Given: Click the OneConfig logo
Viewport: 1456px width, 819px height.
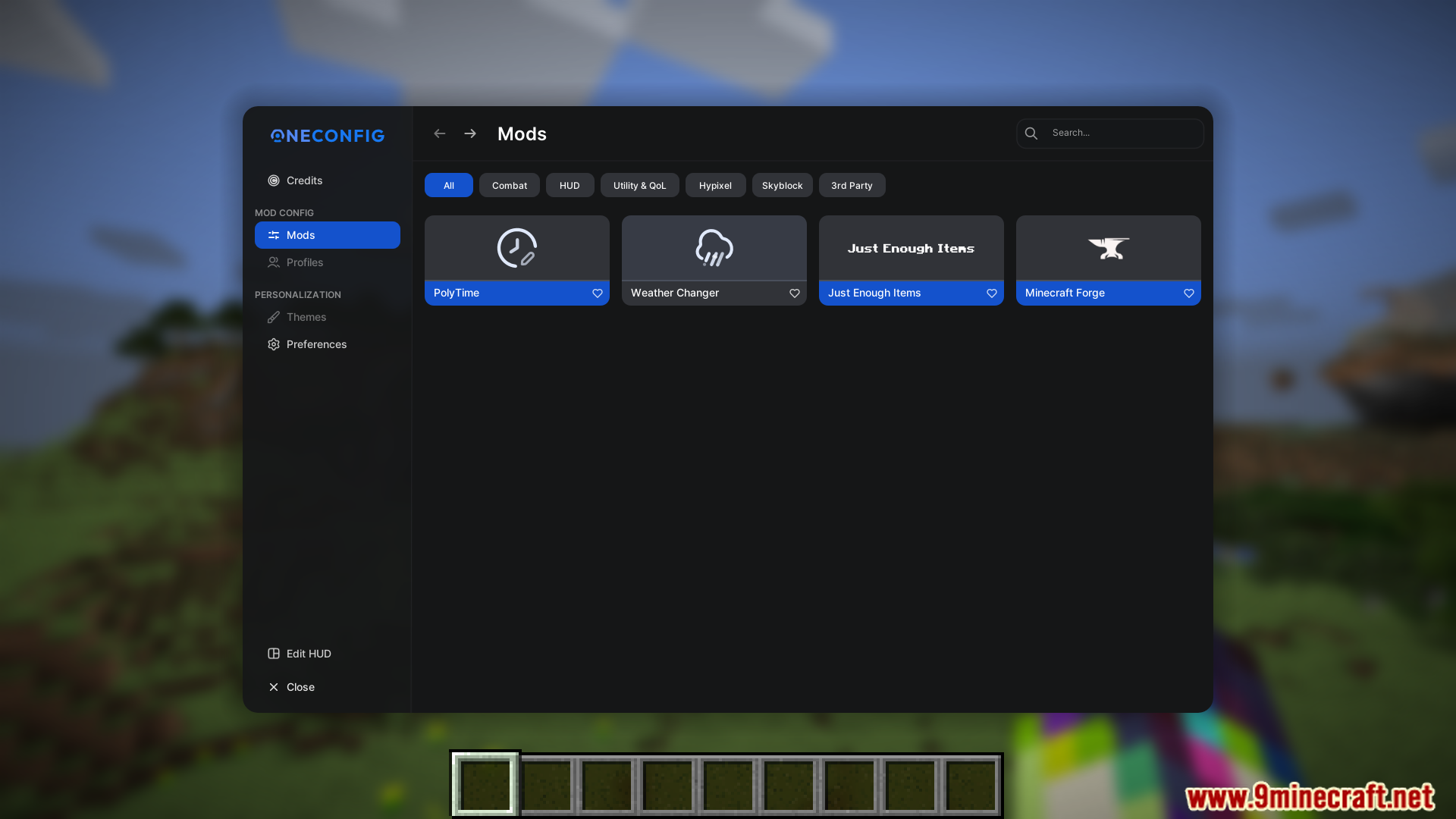Looking at the screenshot, I should coord(328,136).
